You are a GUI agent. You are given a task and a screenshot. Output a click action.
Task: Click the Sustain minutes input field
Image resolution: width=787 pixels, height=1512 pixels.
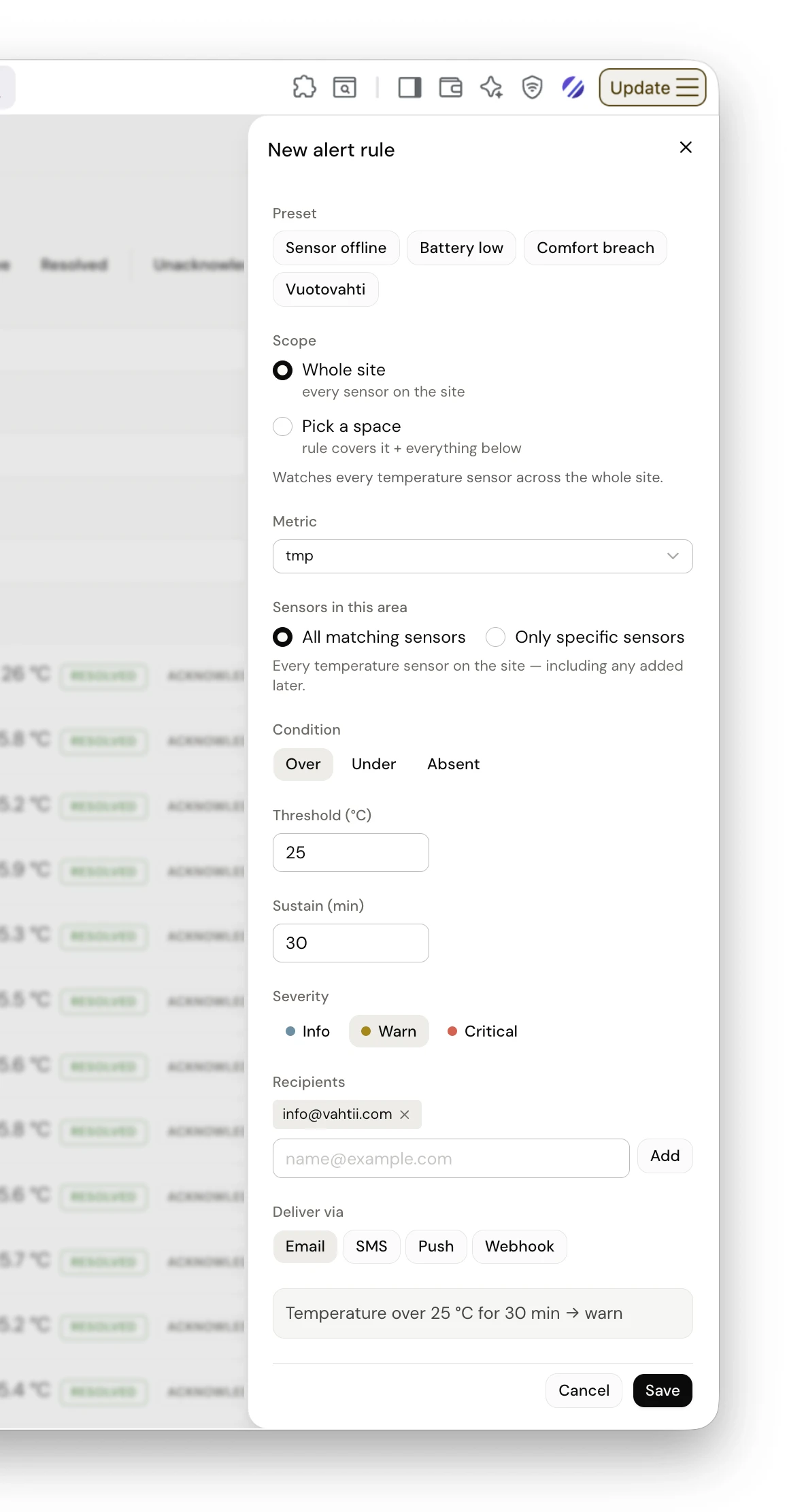(x=351, y=943)
